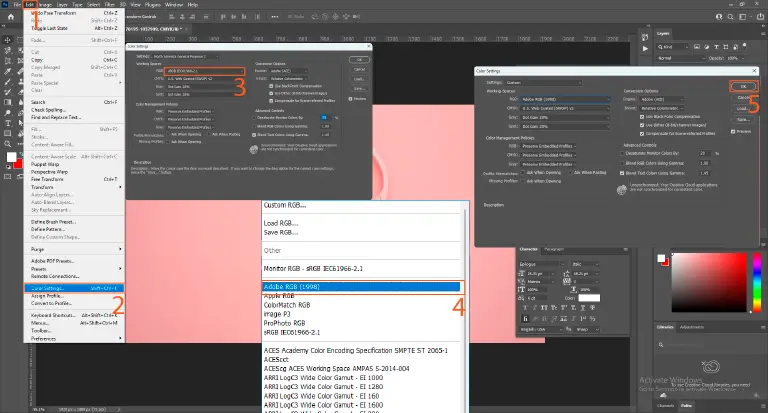Select the Horizontal Type tool
768x413 pixels.
[x=7, y=123]
